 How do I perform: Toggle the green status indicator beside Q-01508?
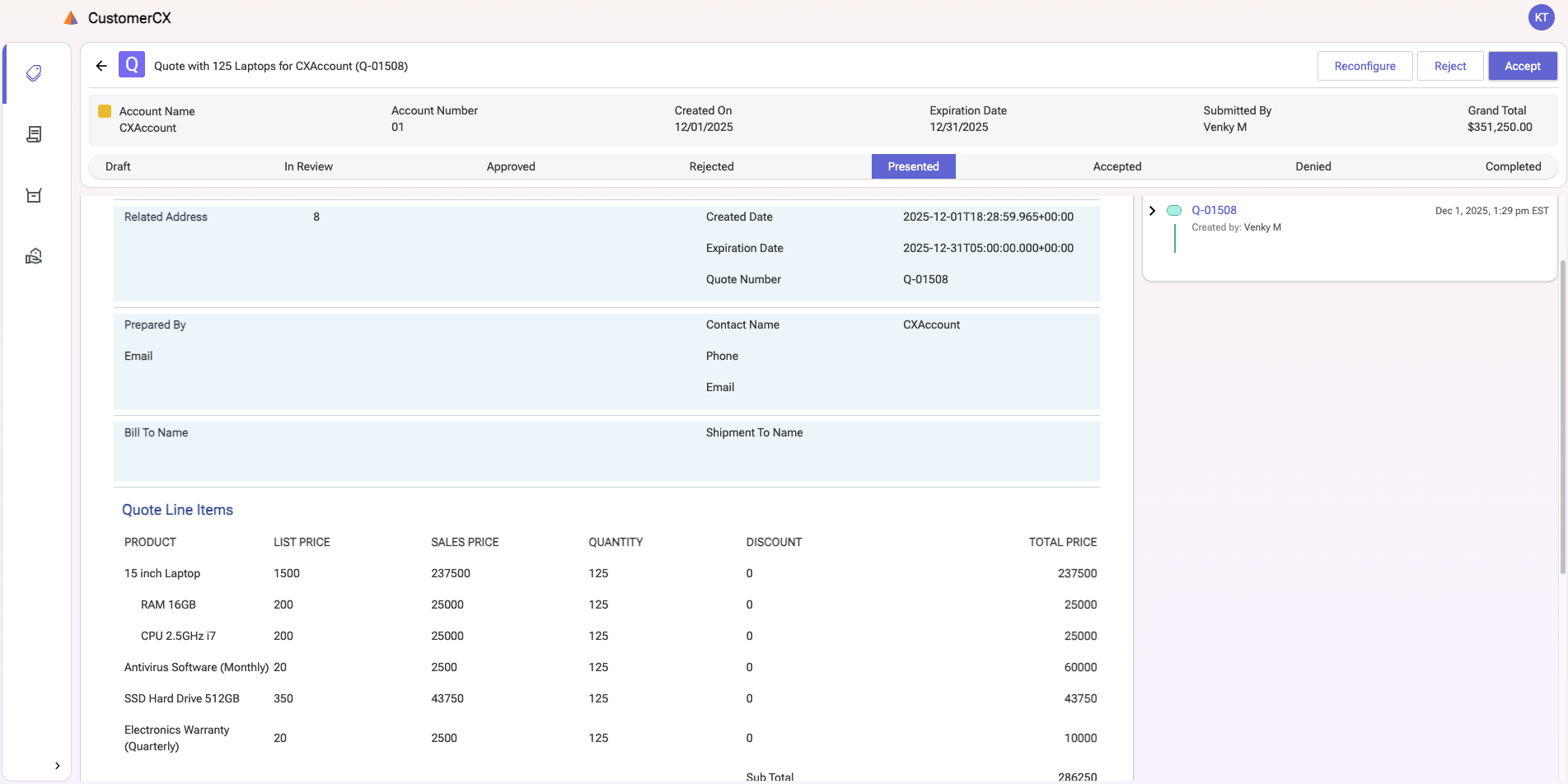tap(1174, 210)
